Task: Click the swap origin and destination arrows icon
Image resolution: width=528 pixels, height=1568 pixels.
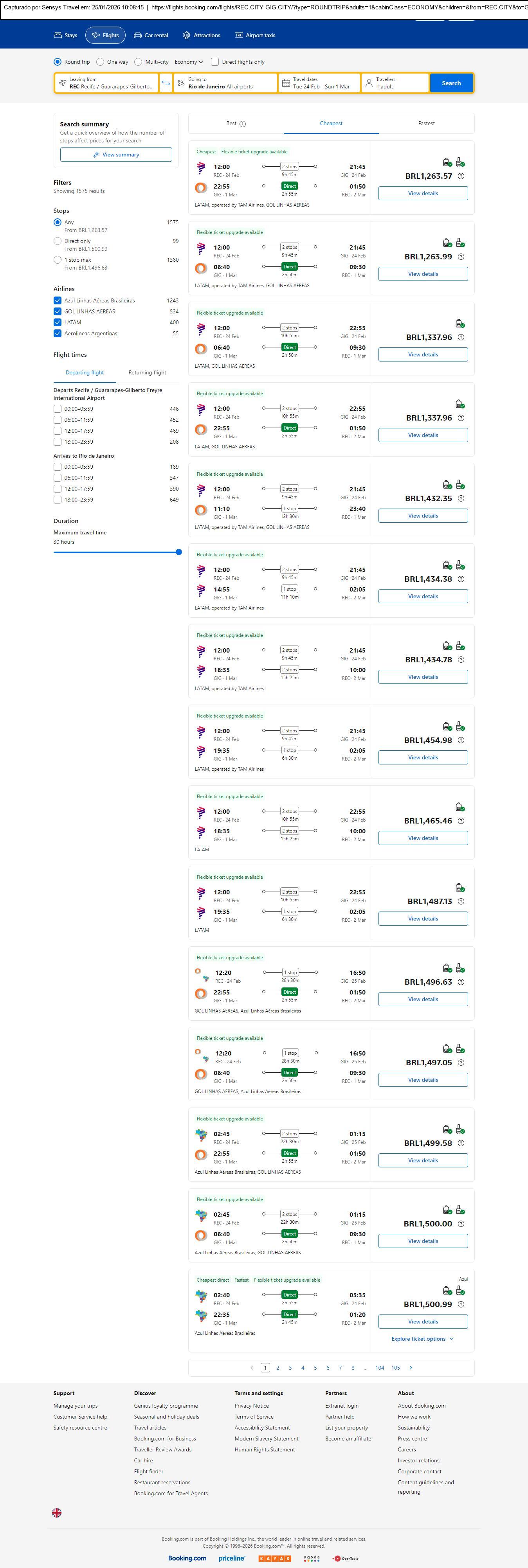Action: pyautogui.click(x=166, y=83)
